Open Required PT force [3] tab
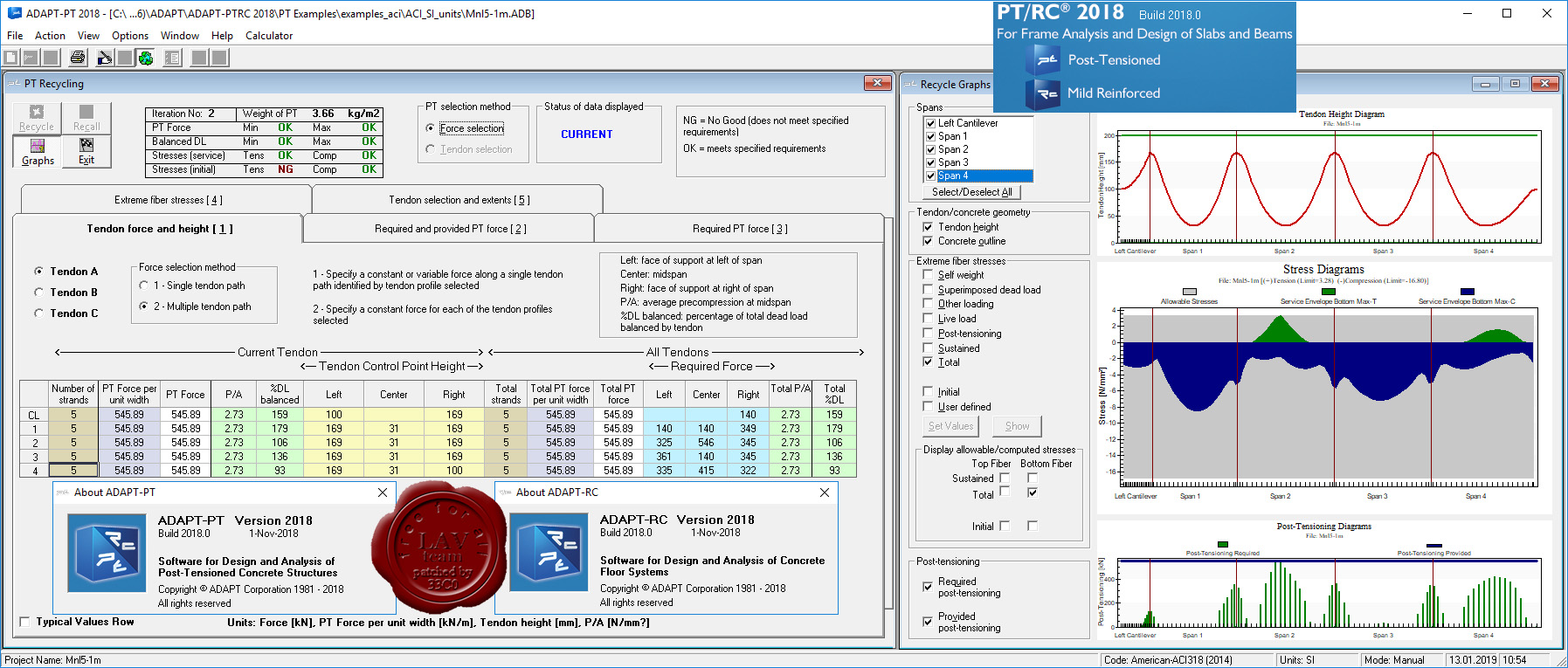1568x668 pixels. click(x=740, y=229)
